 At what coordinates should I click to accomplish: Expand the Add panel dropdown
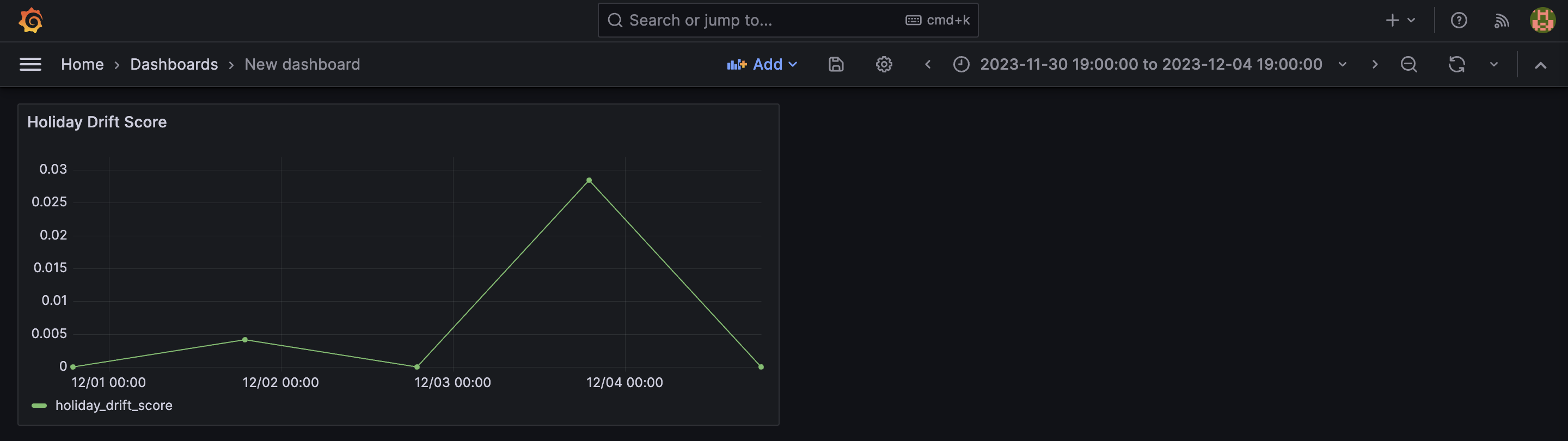pos(762,65)
